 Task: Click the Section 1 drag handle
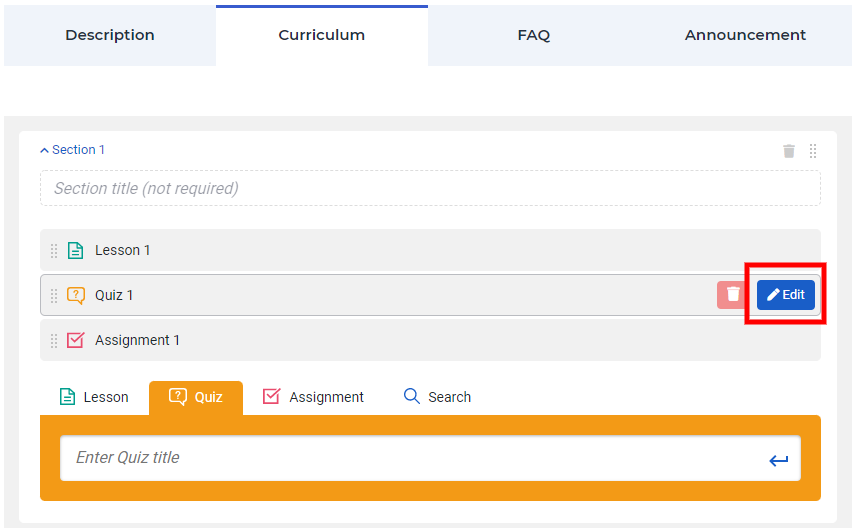pyautogui.click(x=813, y=151)
